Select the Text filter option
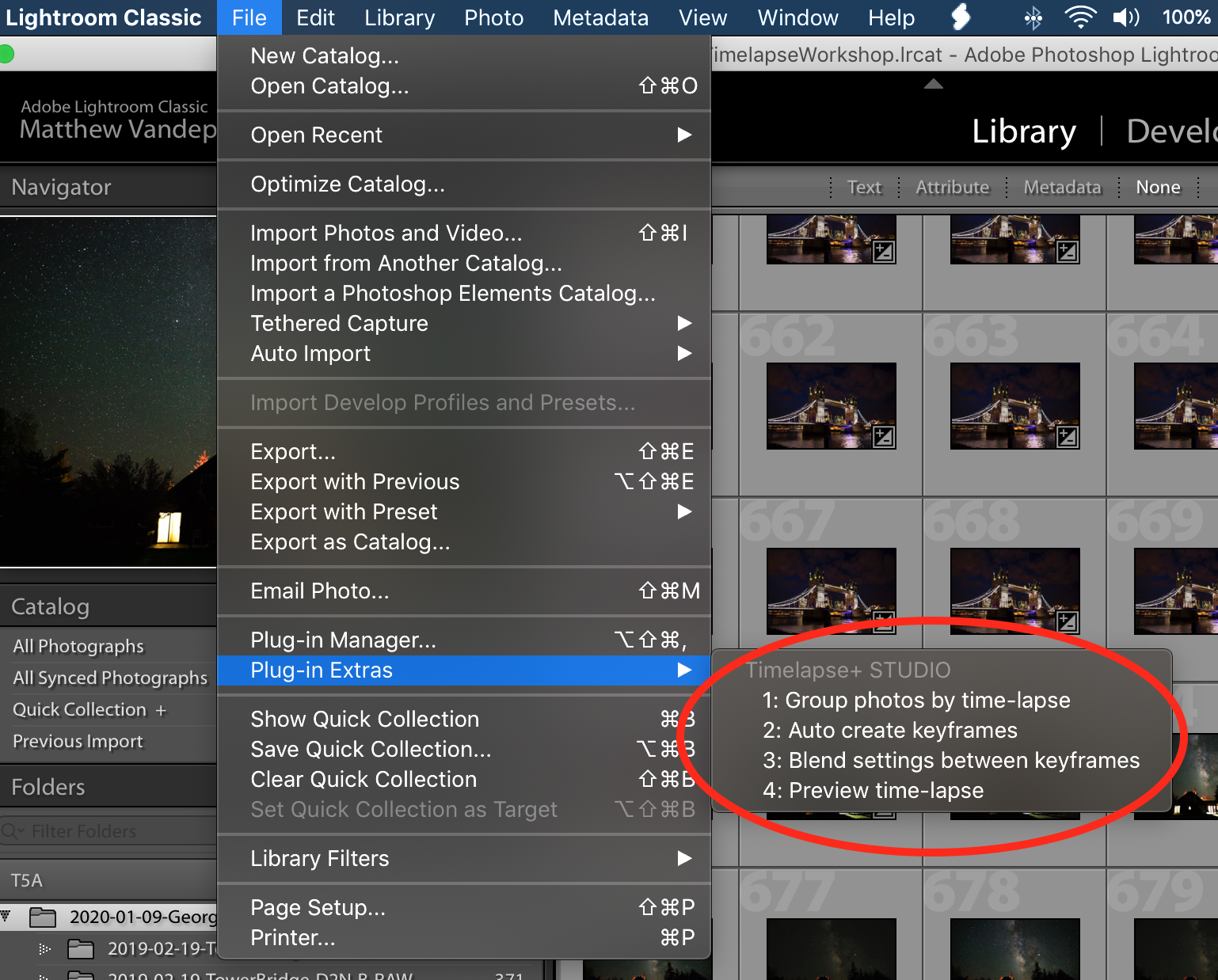Viewport: 1218px width, 980px height. pos(863,188)
